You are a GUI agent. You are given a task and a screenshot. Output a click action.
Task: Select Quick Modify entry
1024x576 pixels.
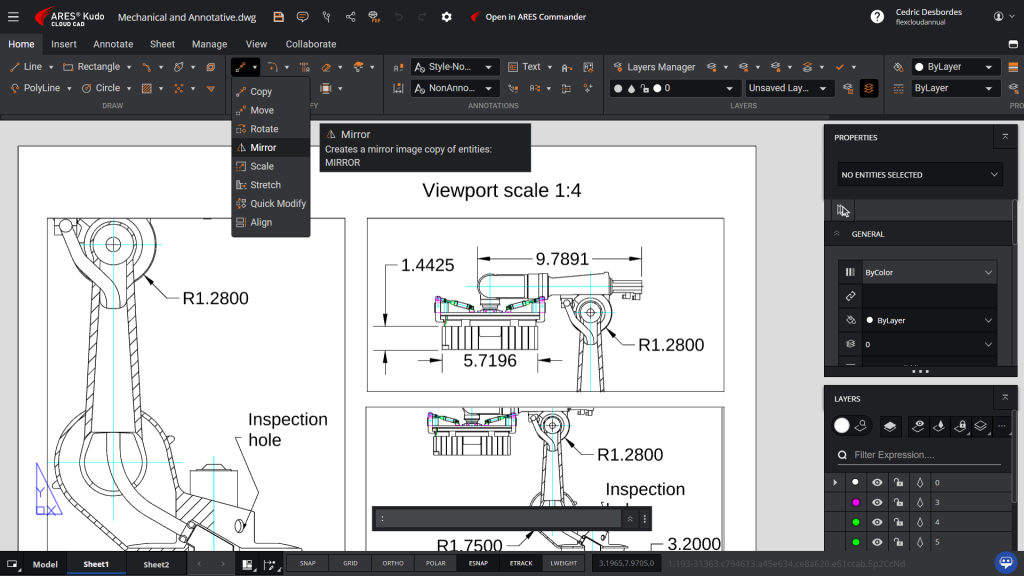270,204
